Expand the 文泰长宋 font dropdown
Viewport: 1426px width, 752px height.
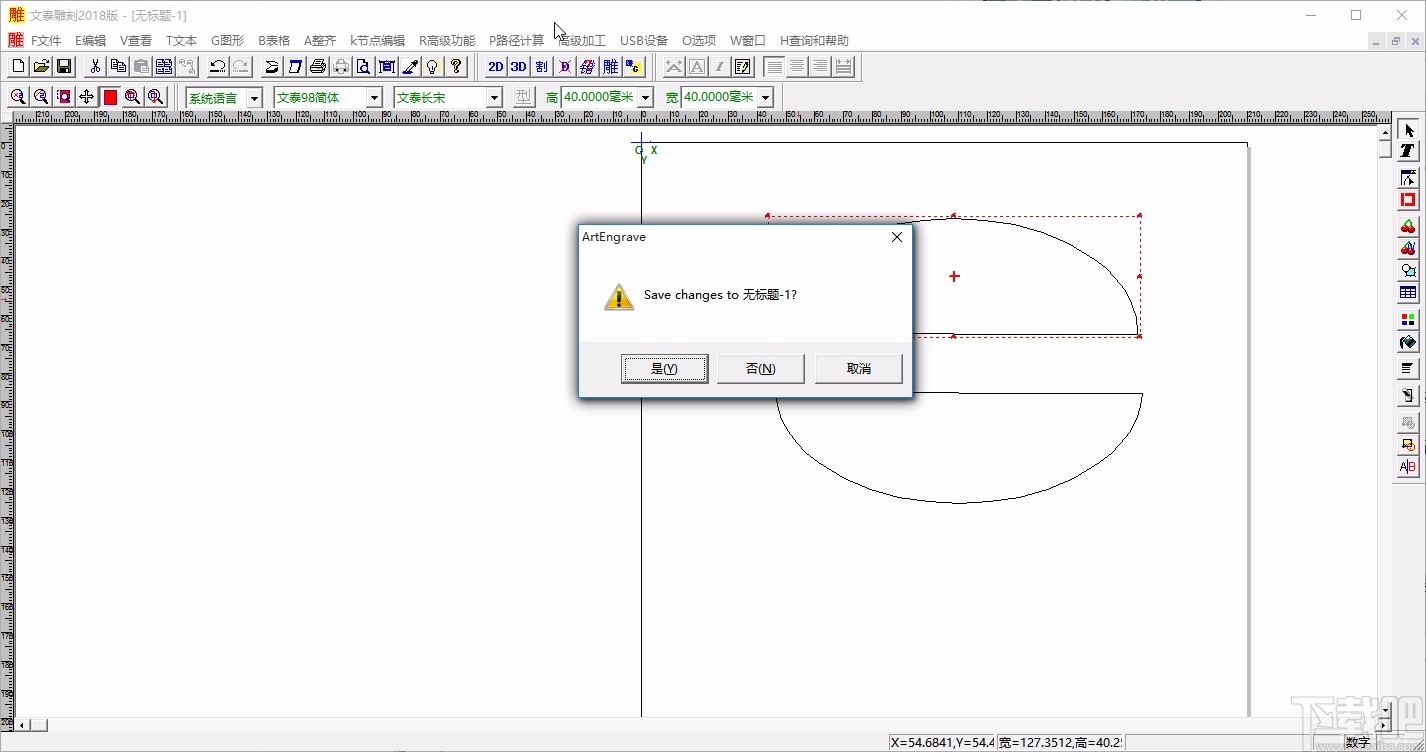494,98
